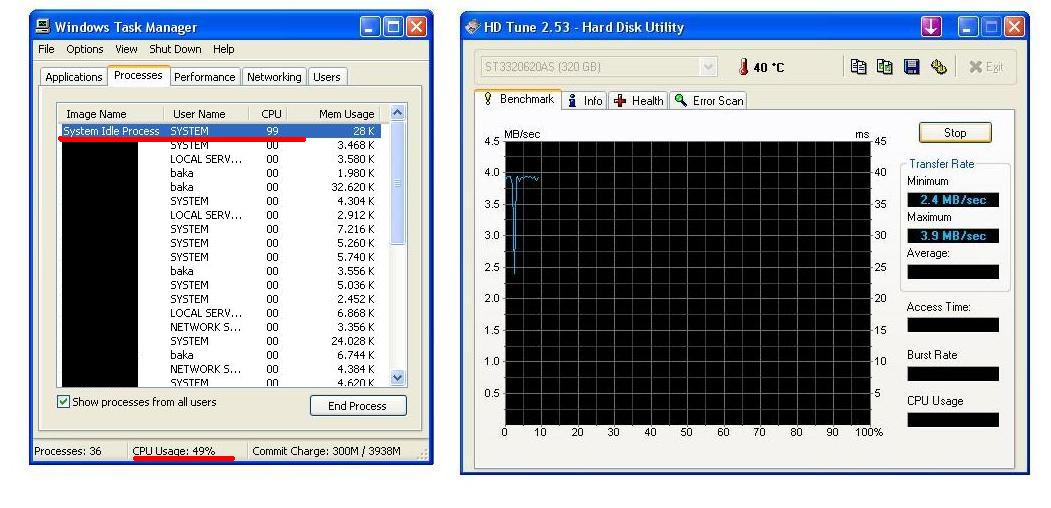
Task: Click HD Tune app icon in title bar
Action: coord(473,27)
